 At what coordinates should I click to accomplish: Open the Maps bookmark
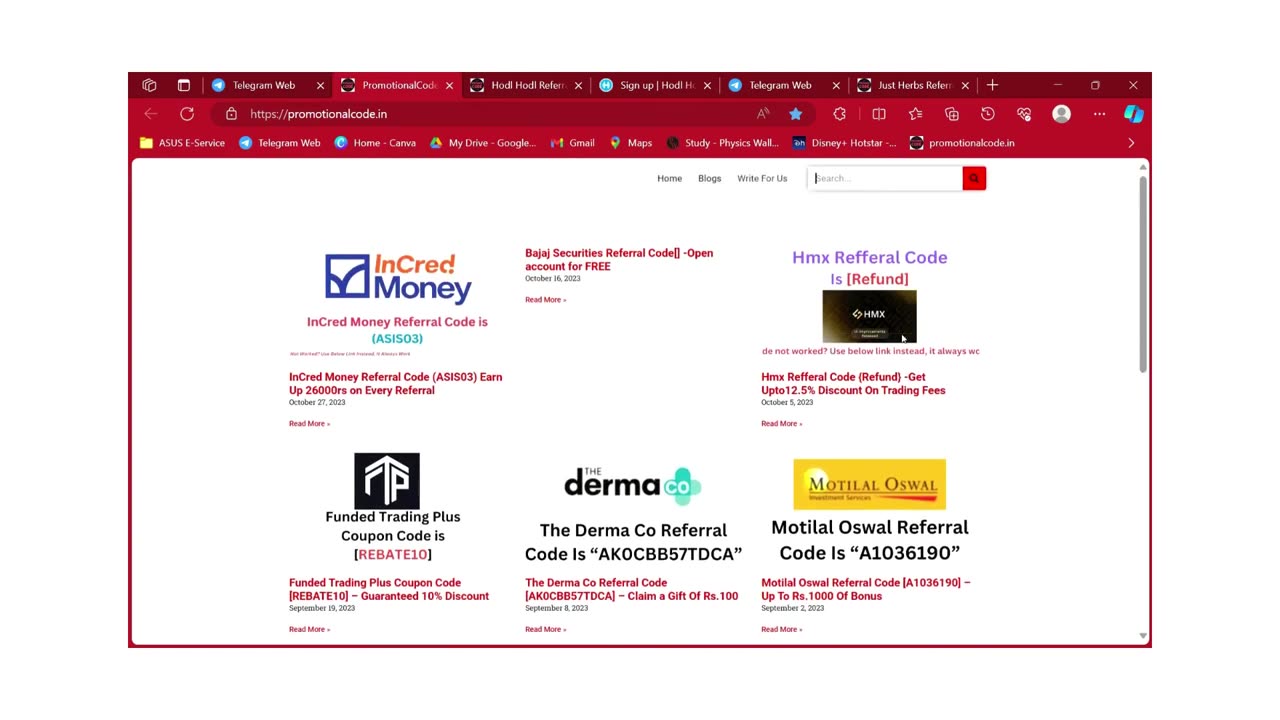coord(630,143)
